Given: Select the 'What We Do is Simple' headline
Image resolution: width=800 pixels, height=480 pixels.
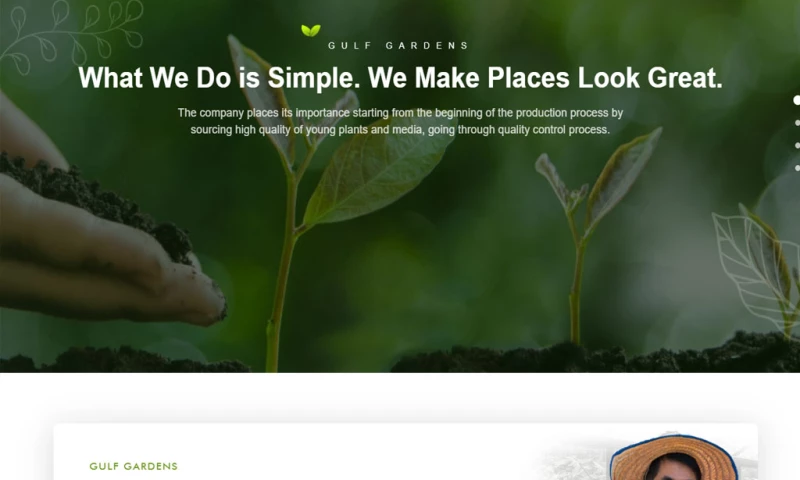Looking at the screenshot, I should (x=401, y=78).
